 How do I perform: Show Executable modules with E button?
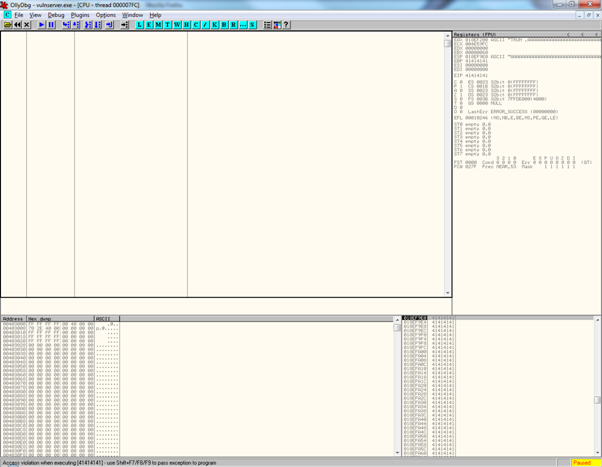[x=149, y=25]
